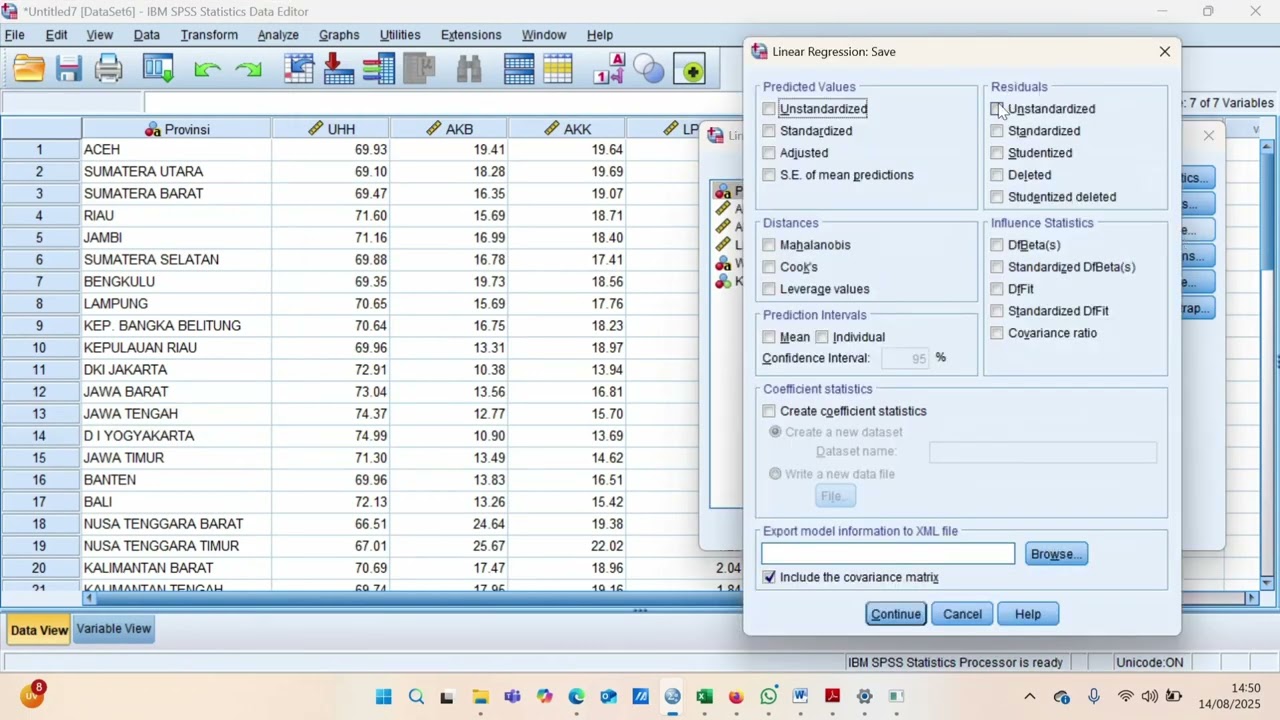Image resolution: width=1280 pixels, height=720 pixels.
Task: Click Browse for XML export file
Action: 1056,554
